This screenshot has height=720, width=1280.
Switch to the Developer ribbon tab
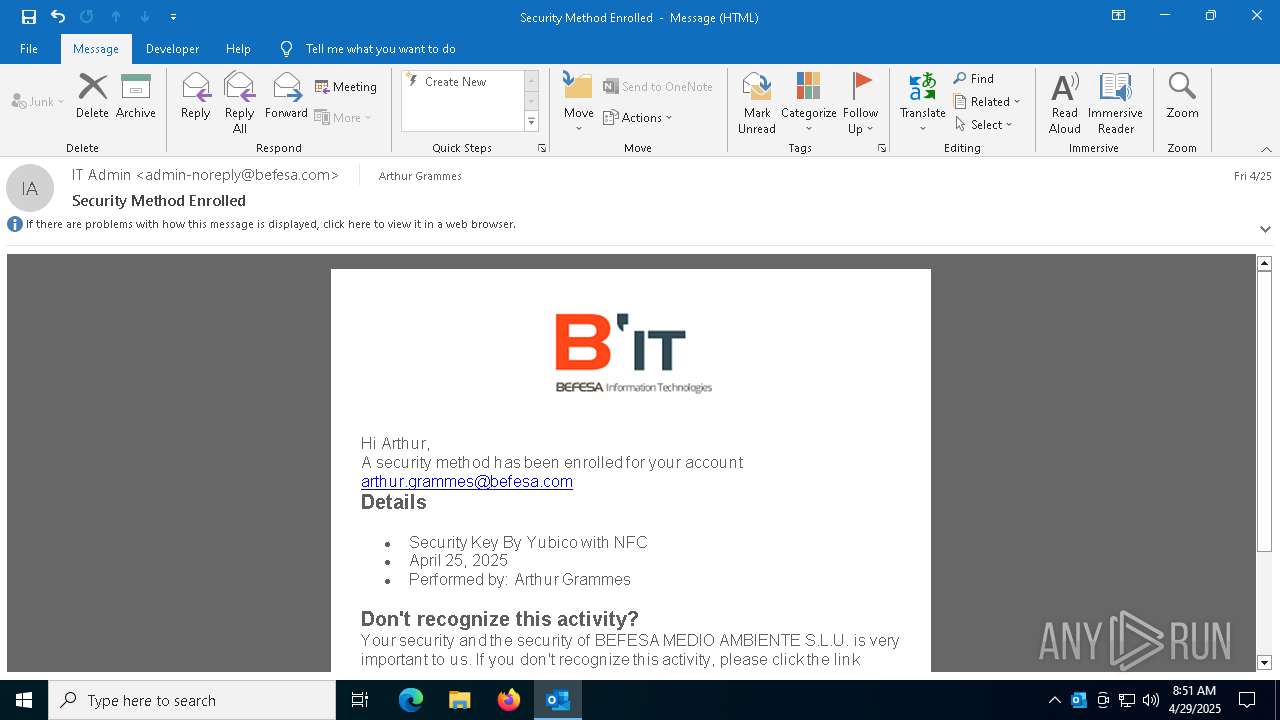pyautogui.click(x=172, y=49)
